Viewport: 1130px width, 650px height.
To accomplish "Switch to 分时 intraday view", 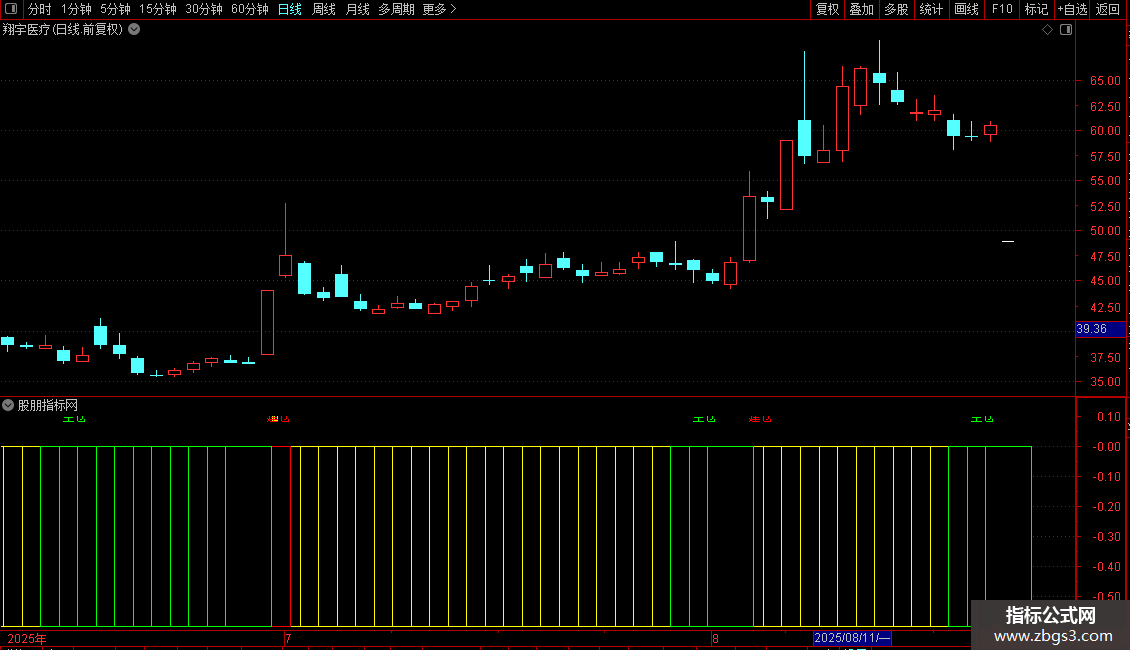I will tap(40, 9).
